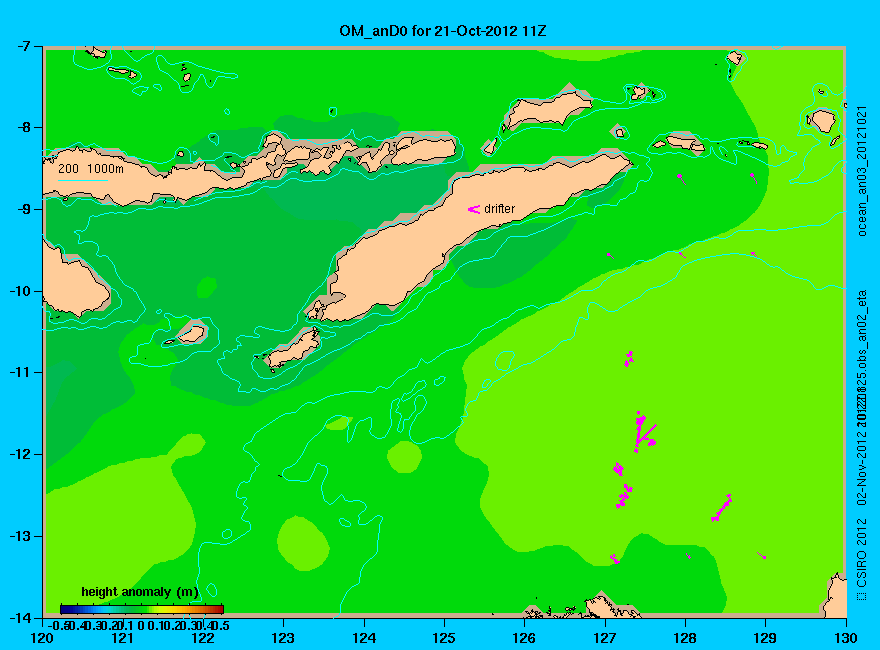
Task: Click the longitude axis label '127'
Action: click(605, 638)
